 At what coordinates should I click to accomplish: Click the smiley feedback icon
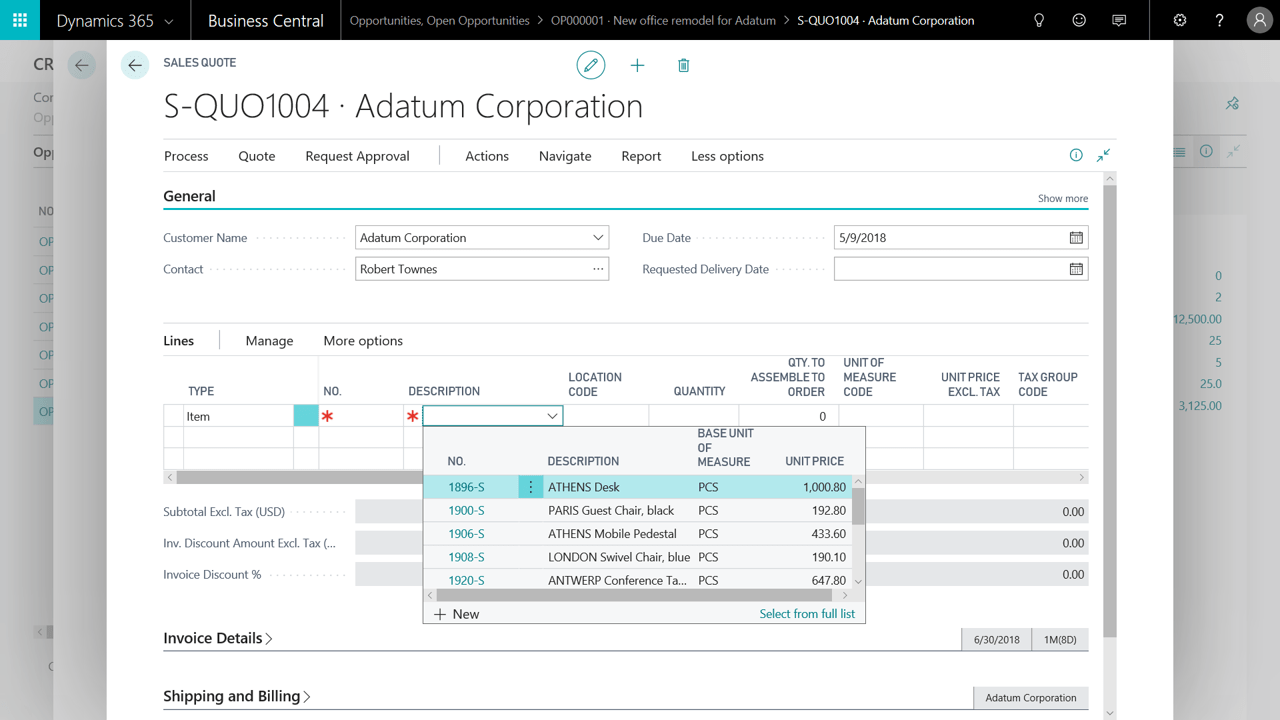point(1079,20)
